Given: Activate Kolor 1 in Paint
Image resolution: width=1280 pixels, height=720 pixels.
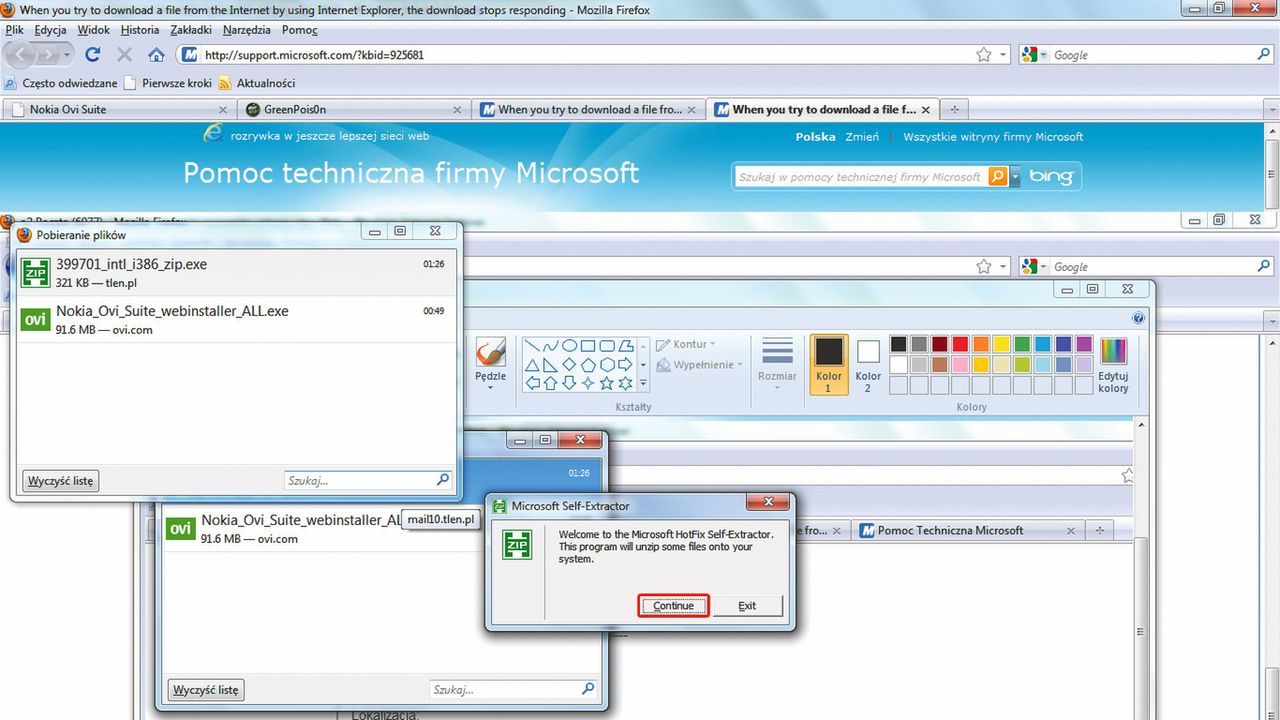Looking at the screenshot, I should coord(829,364).
